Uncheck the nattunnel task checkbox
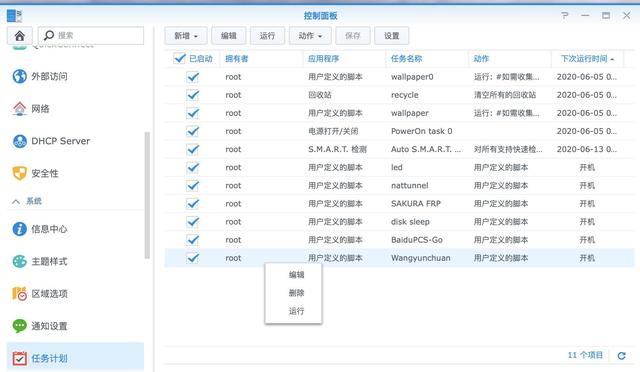The image size is (640, 372). [x=193, y=185]
